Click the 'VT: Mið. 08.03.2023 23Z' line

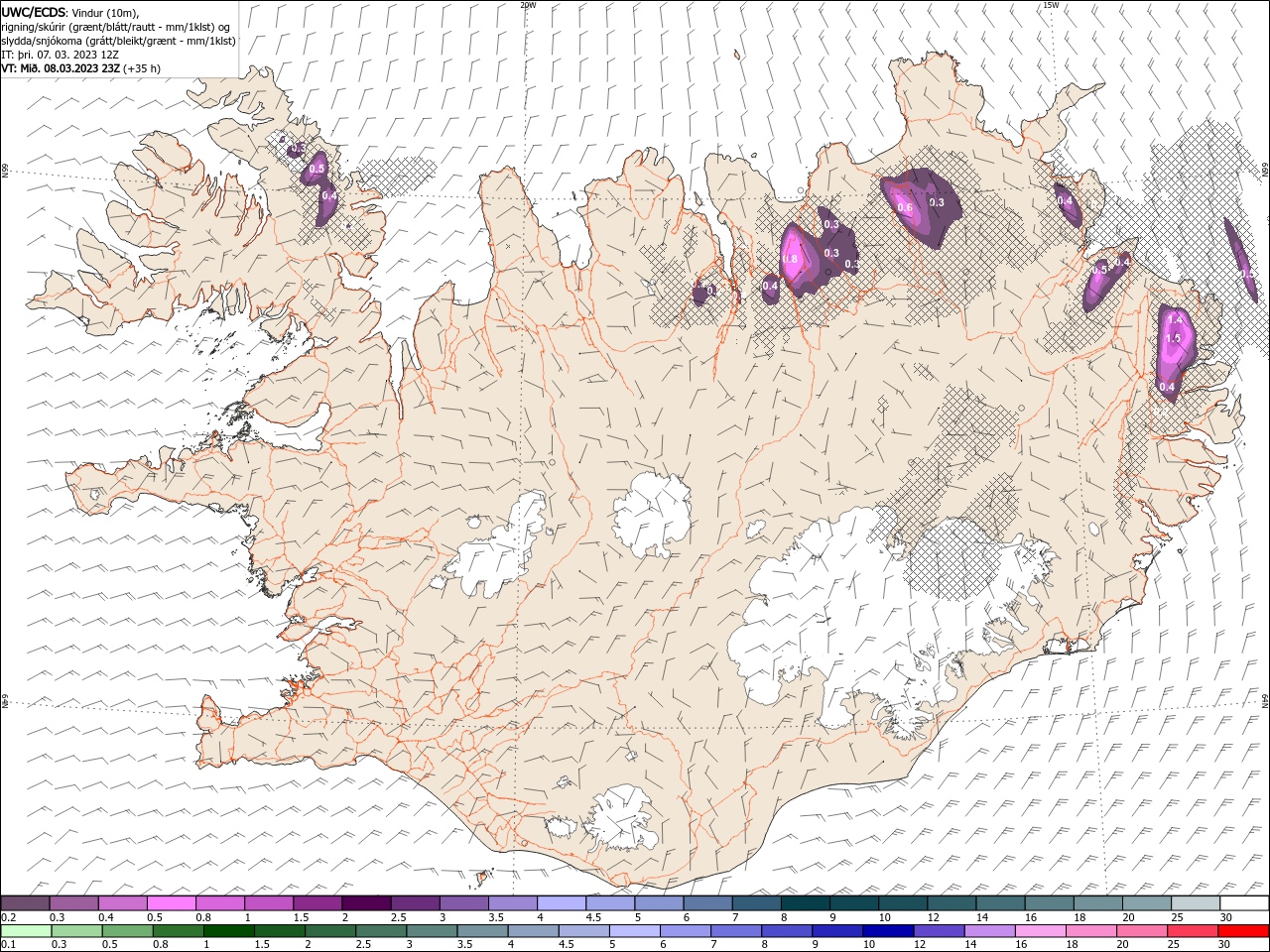click(x=61, y=68)
